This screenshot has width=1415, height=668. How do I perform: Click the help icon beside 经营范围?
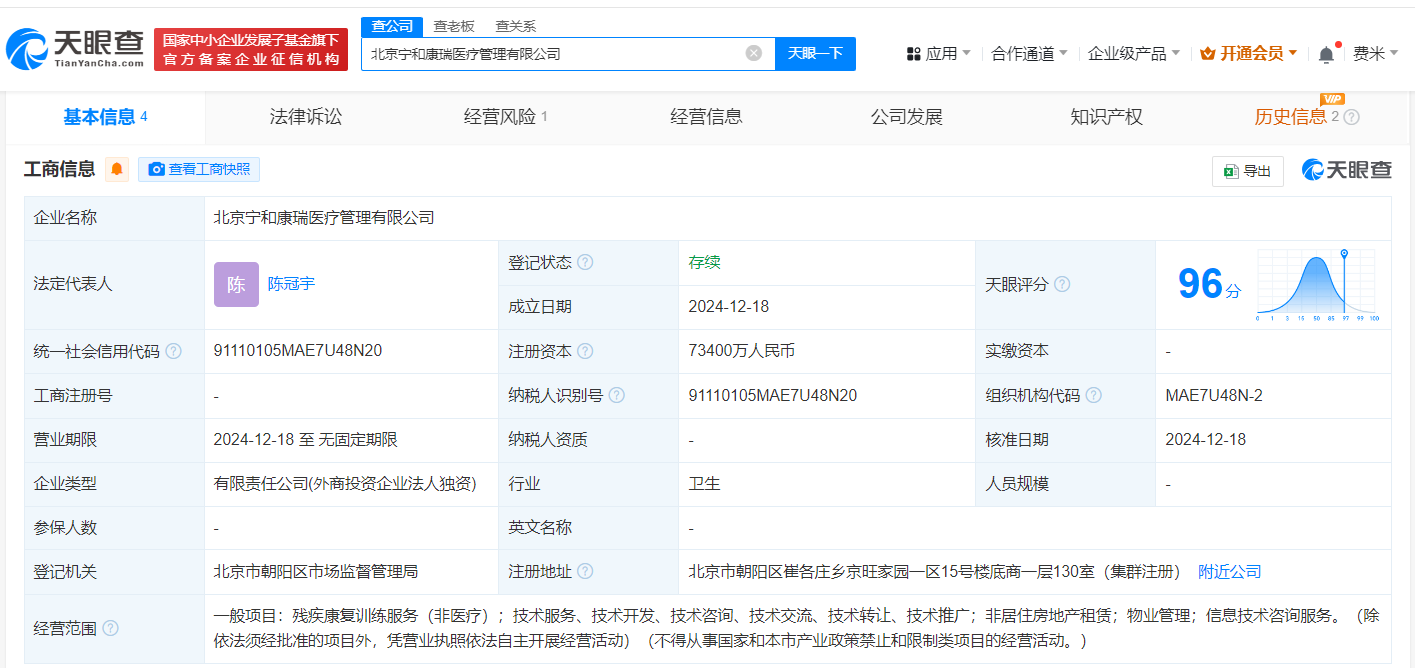(110, 629)
